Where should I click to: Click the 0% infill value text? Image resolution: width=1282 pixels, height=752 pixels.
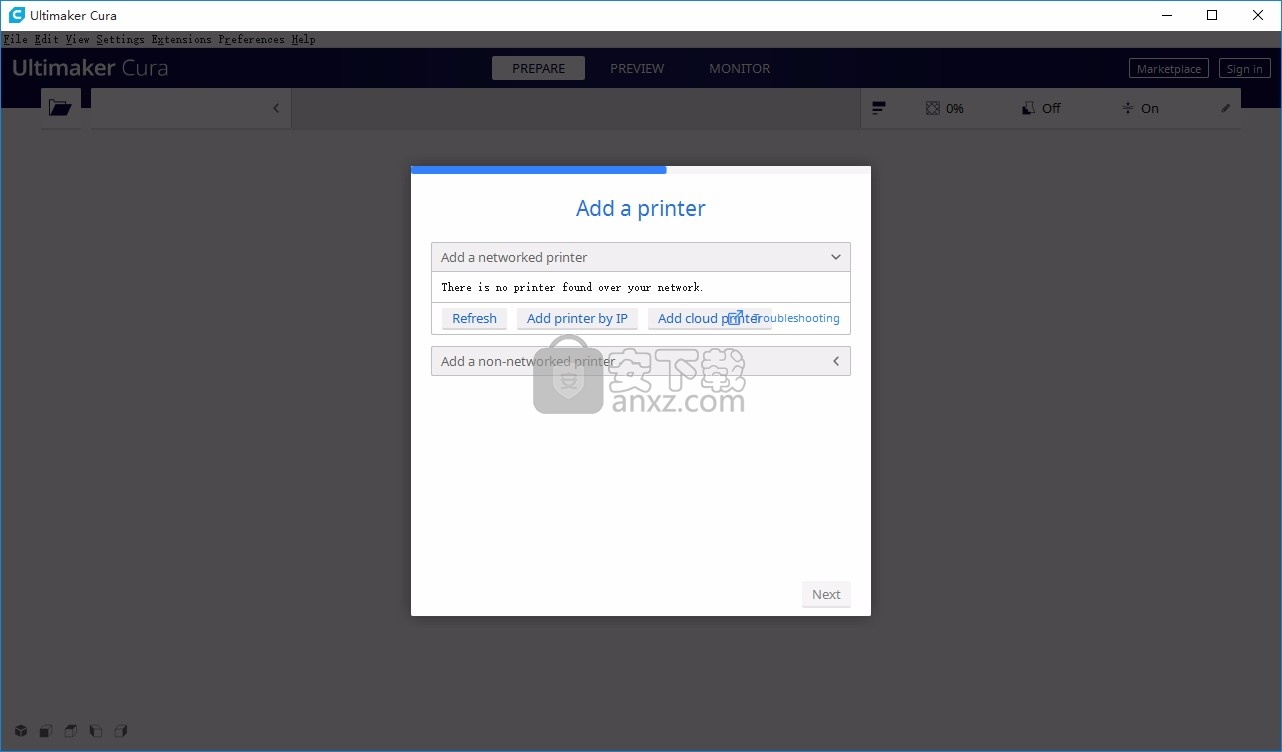[x=955, y=108]
